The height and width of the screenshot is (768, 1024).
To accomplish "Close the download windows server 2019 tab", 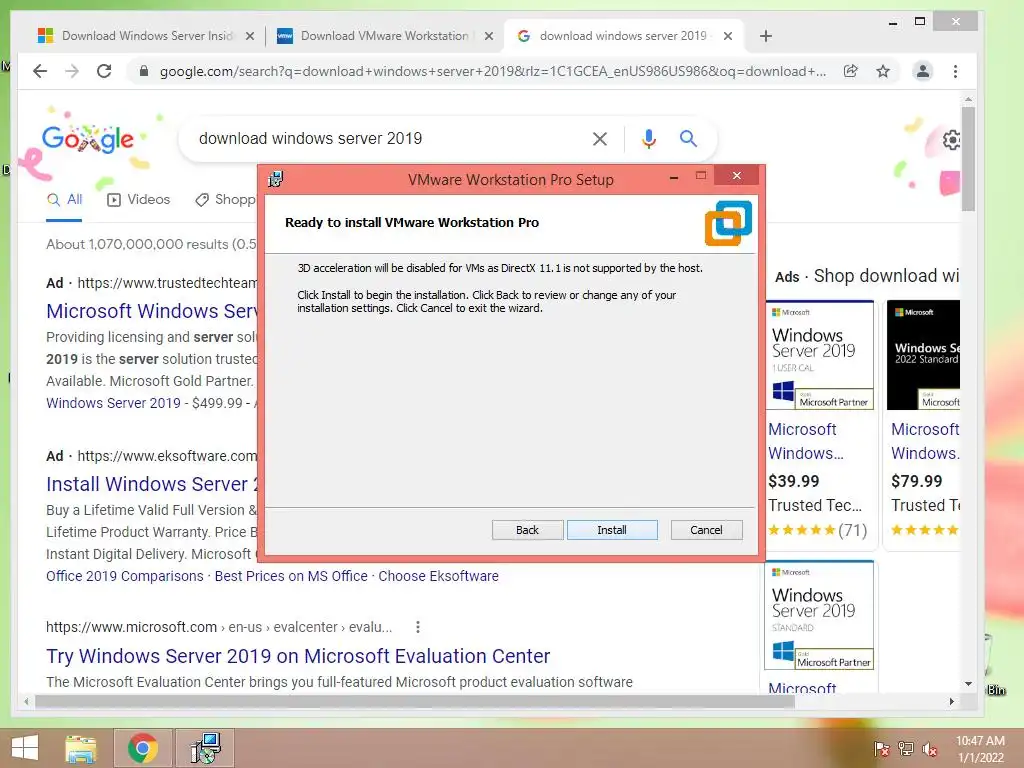I will point(728,36).
